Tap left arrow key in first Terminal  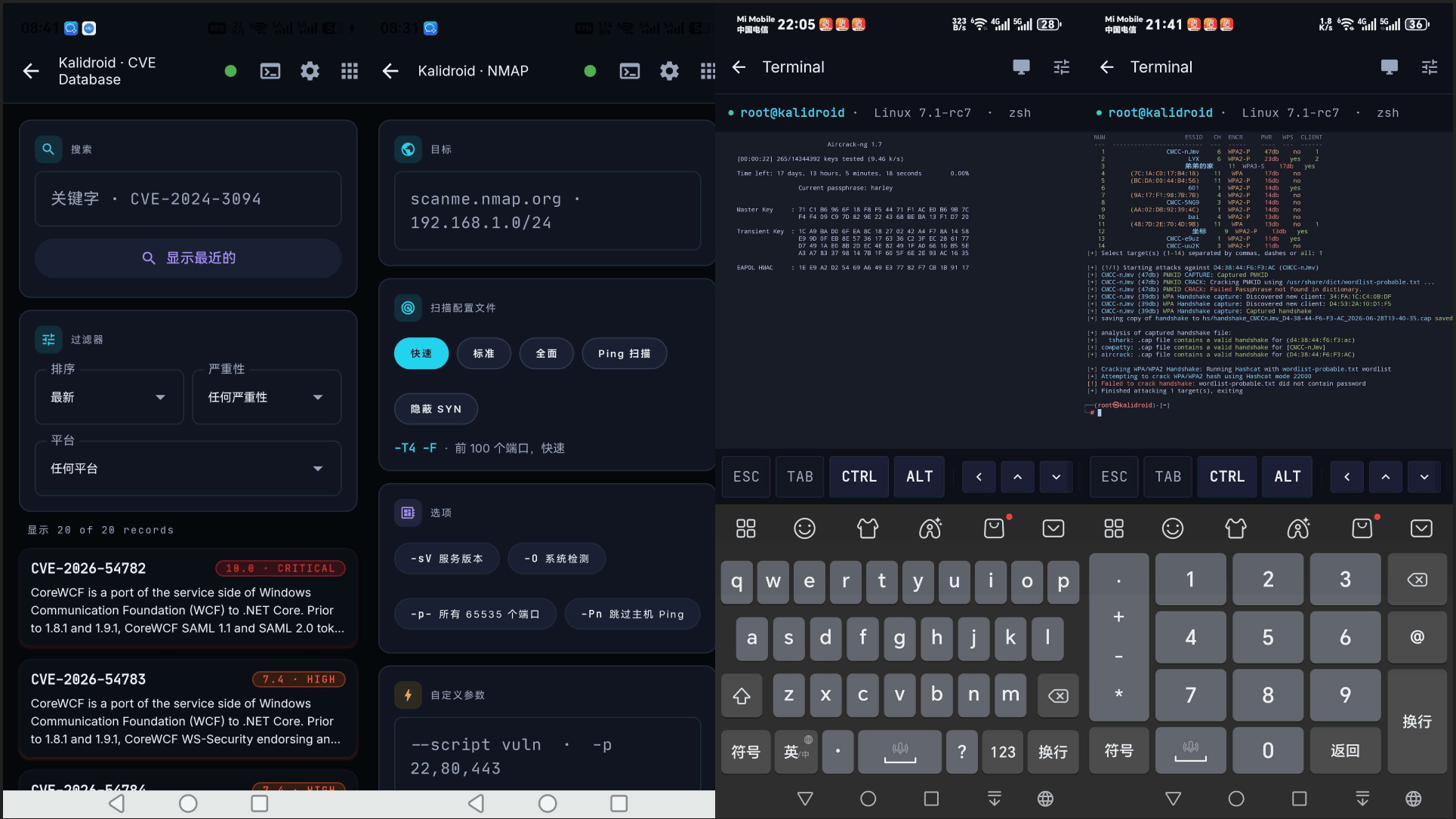(979, 476)
